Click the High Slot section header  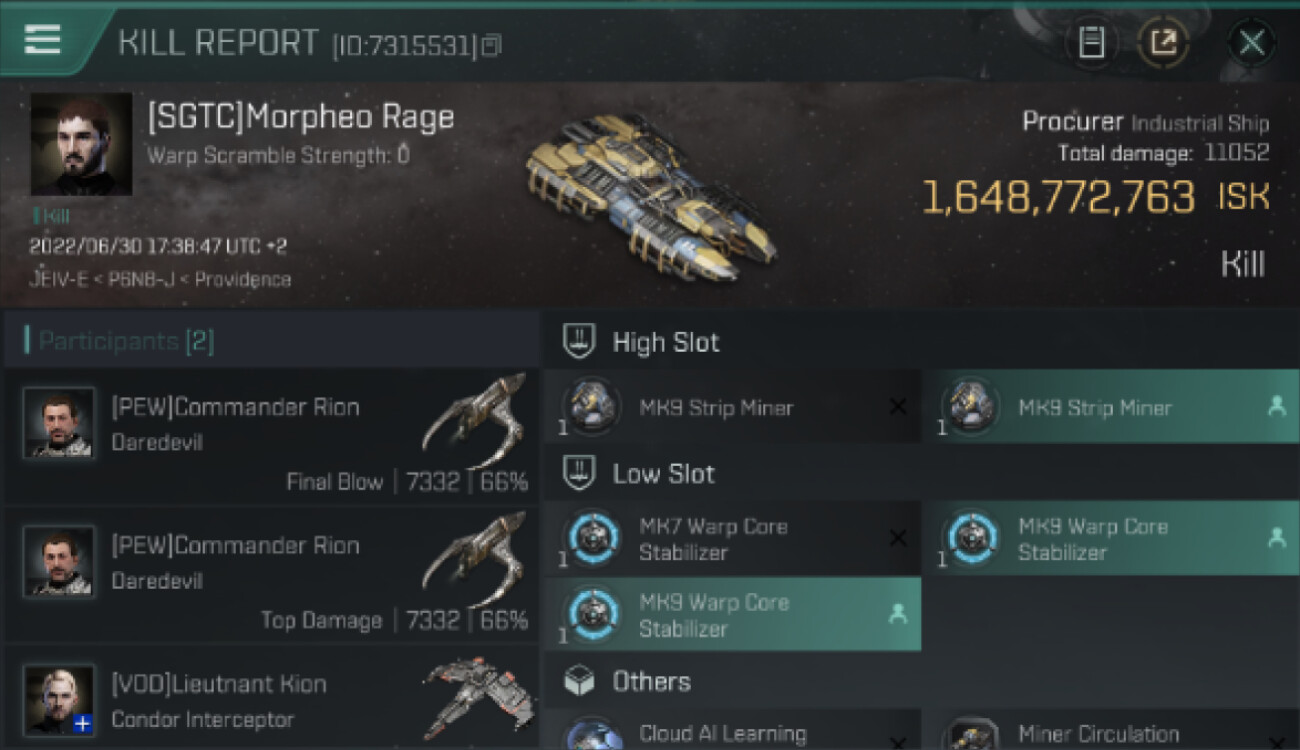point(666,342)
